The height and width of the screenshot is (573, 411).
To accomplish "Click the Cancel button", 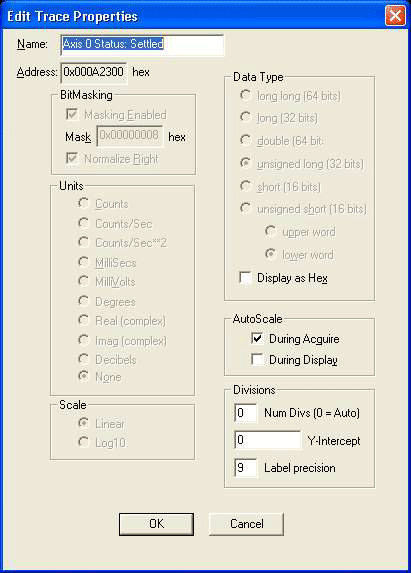I will pyautogui.click(x=246, y=524).
